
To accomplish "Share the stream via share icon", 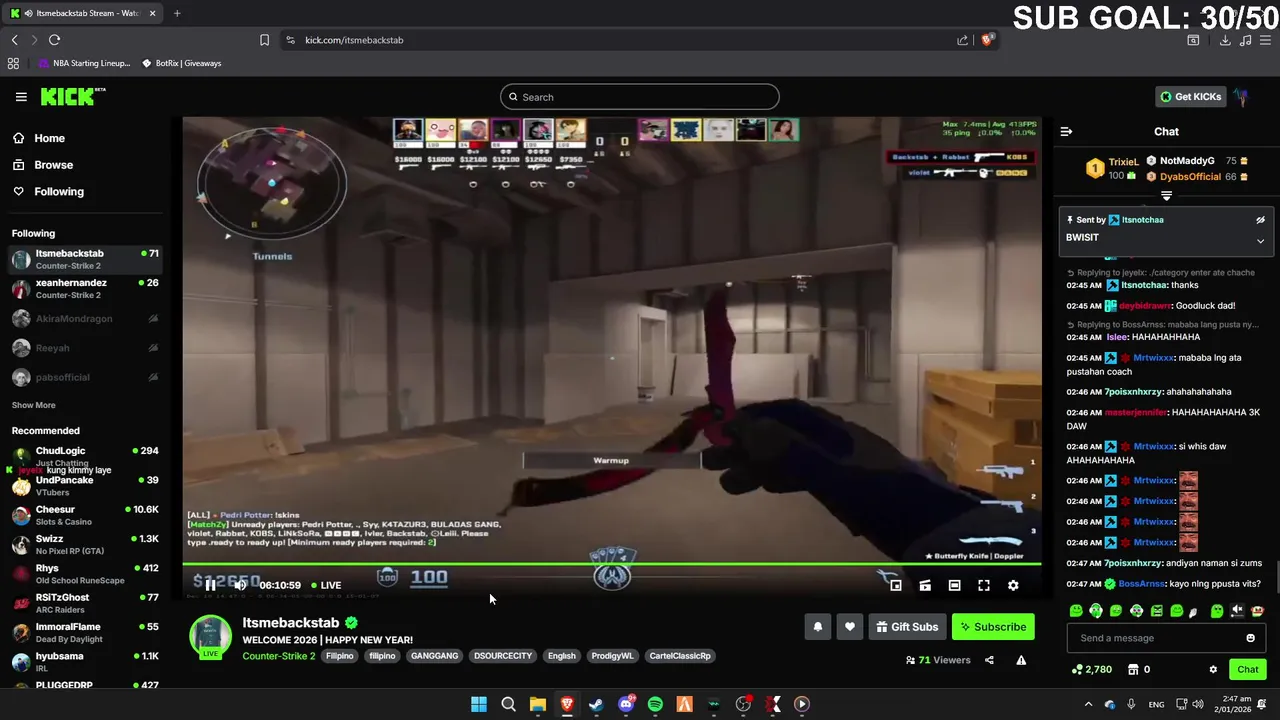I will pos(989,660).
